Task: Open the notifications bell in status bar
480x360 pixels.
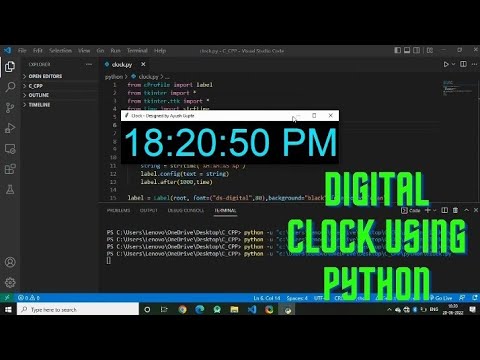Action: tap(475, 298)
